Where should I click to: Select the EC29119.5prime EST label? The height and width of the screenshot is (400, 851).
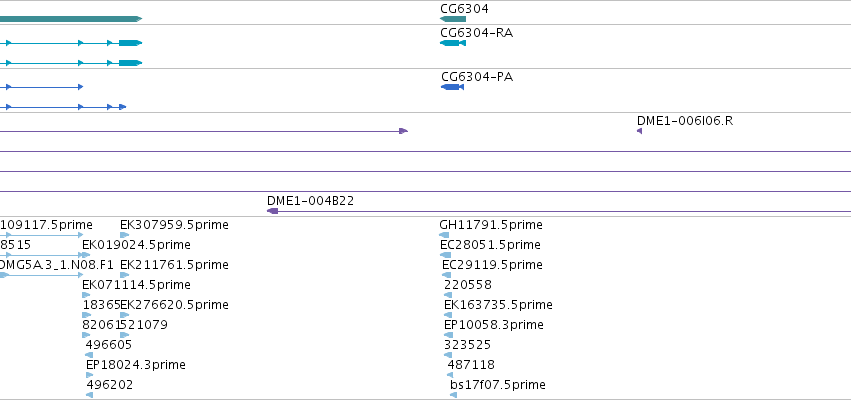pos(492,265)
